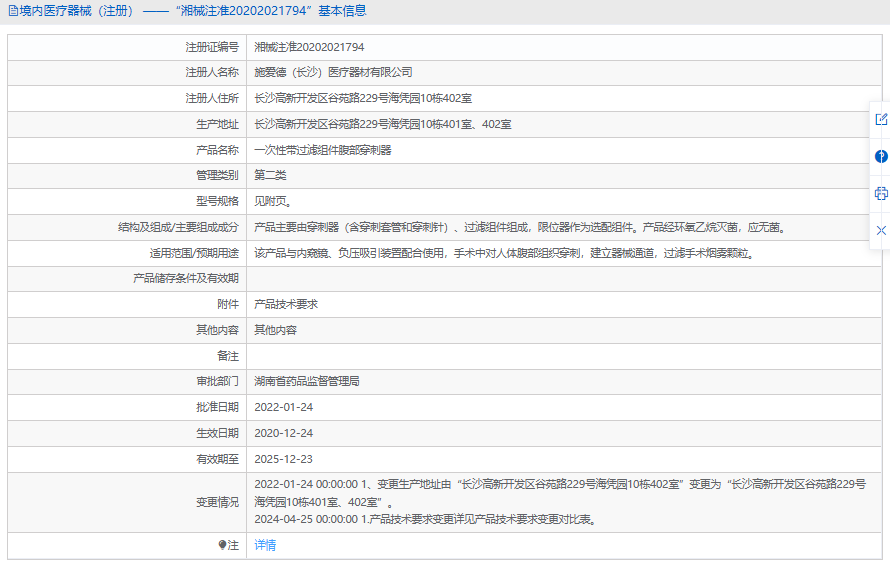The width and height of the screenshot is (890, 568).
Task: Click the effective date 2020-12-24
Action: click(284, 433)
